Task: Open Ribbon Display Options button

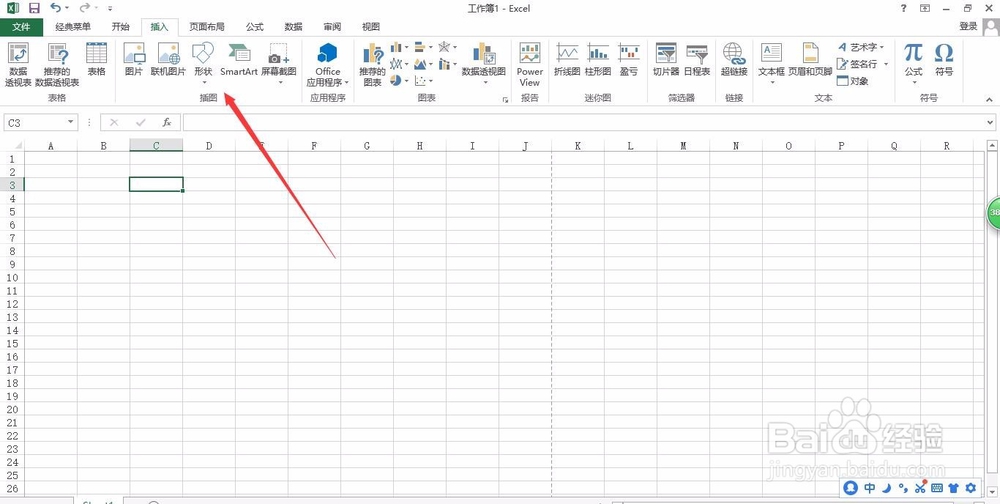Action: pyautogui.click(x=925, y=8)
